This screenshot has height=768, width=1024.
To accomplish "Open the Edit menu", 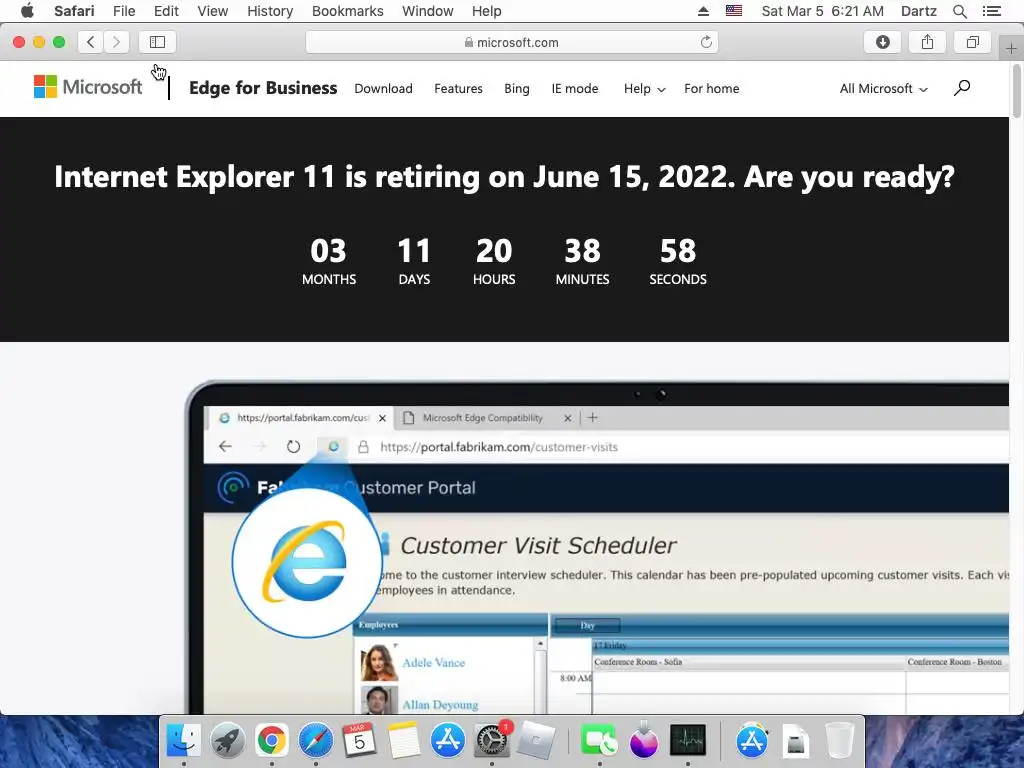I will 166,11.
